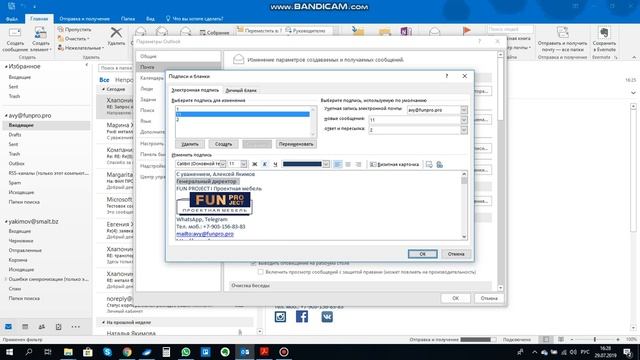Align signature text to the right
The width and height of the screenshot is (640, 360).
(x=358, y=164)
